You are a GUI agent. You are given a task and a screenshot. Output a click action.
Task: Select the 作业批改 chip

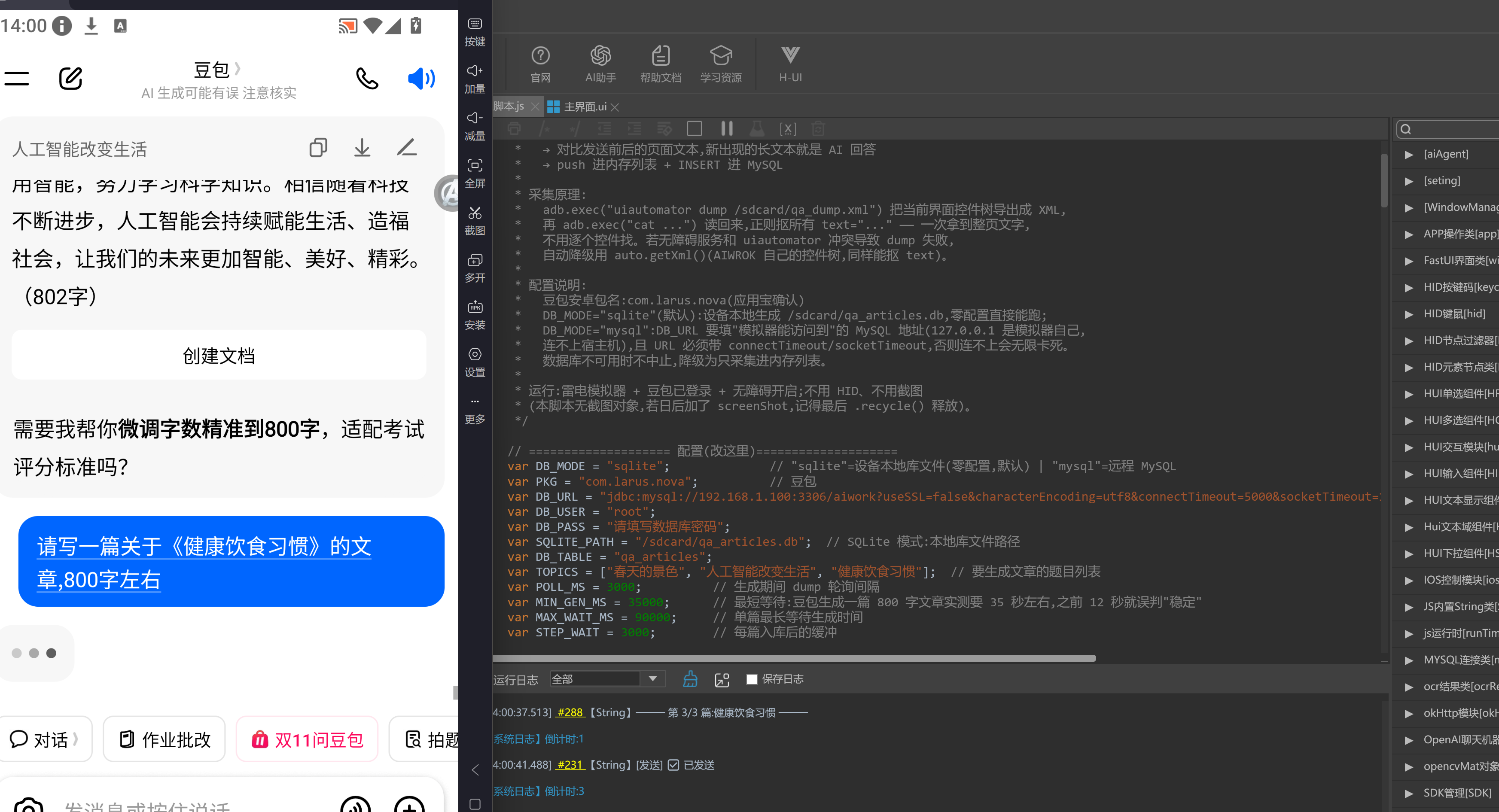(164, 739)
